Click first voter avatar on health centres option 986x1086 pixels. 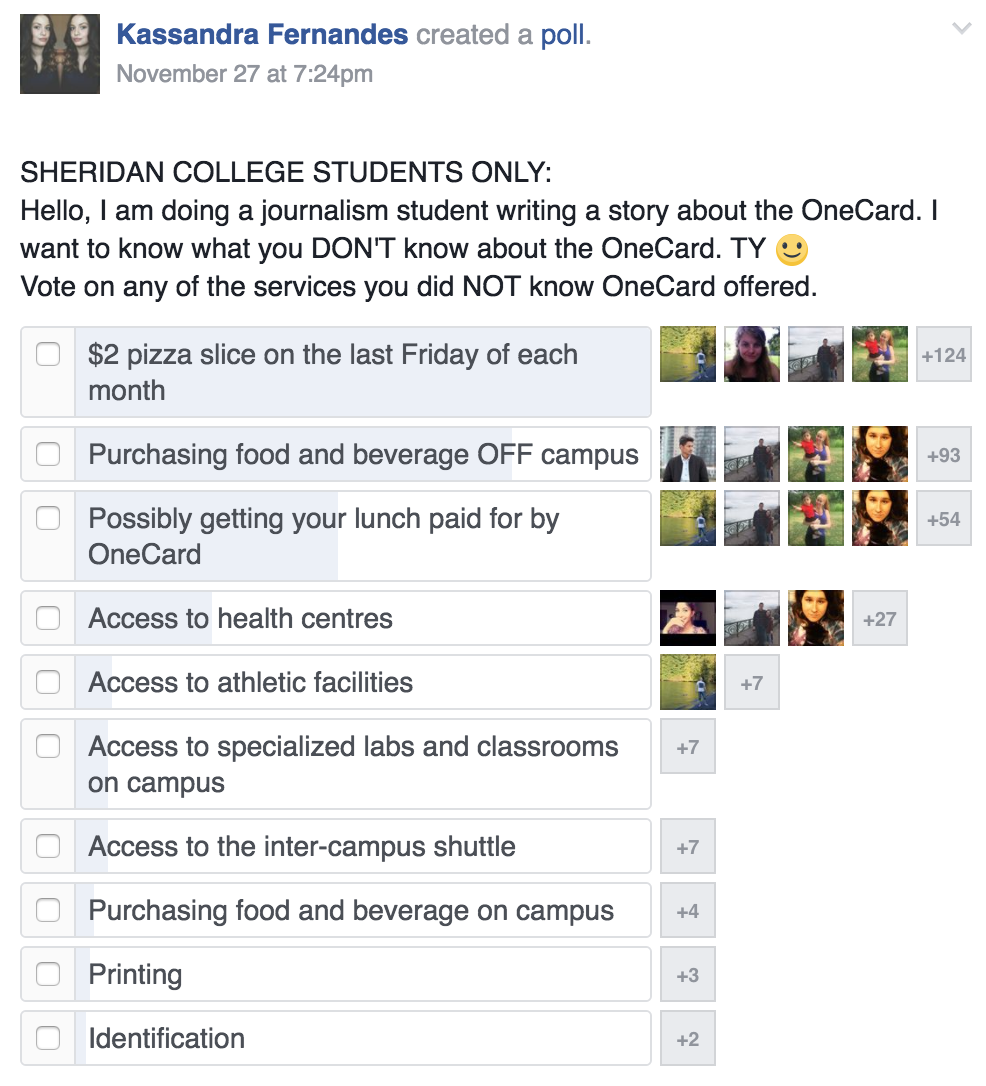pyautogui.click(x=688, y=618)
